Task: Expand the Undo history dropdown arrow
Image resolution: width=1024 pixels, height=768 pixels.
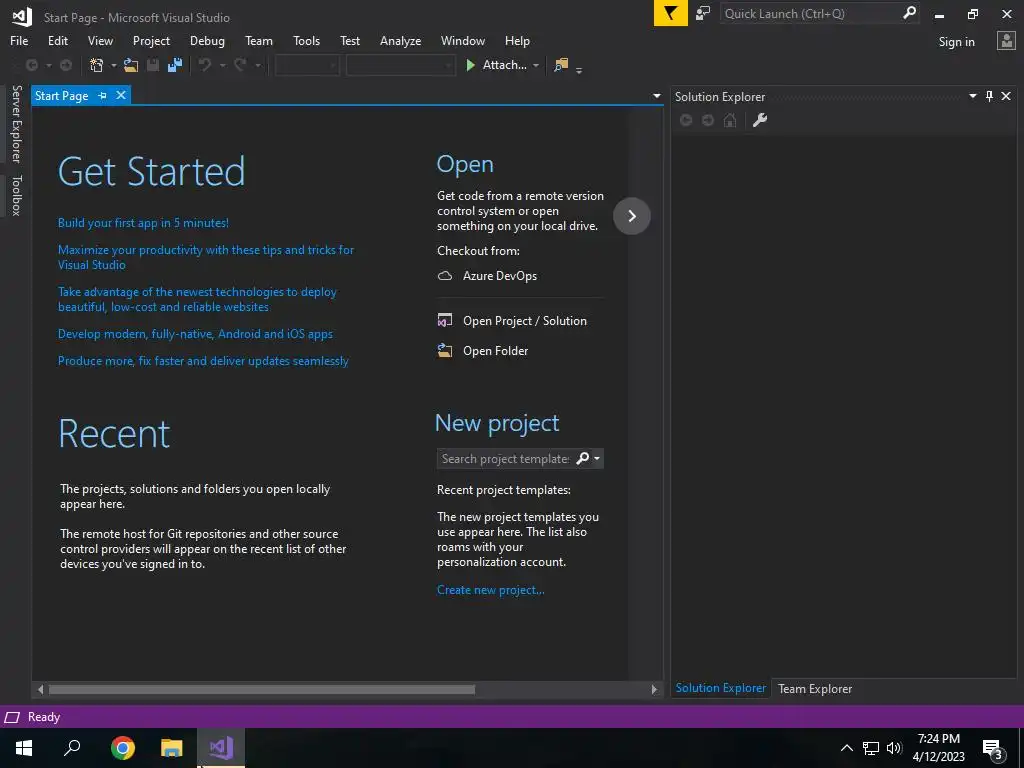Action: [222, 65]
